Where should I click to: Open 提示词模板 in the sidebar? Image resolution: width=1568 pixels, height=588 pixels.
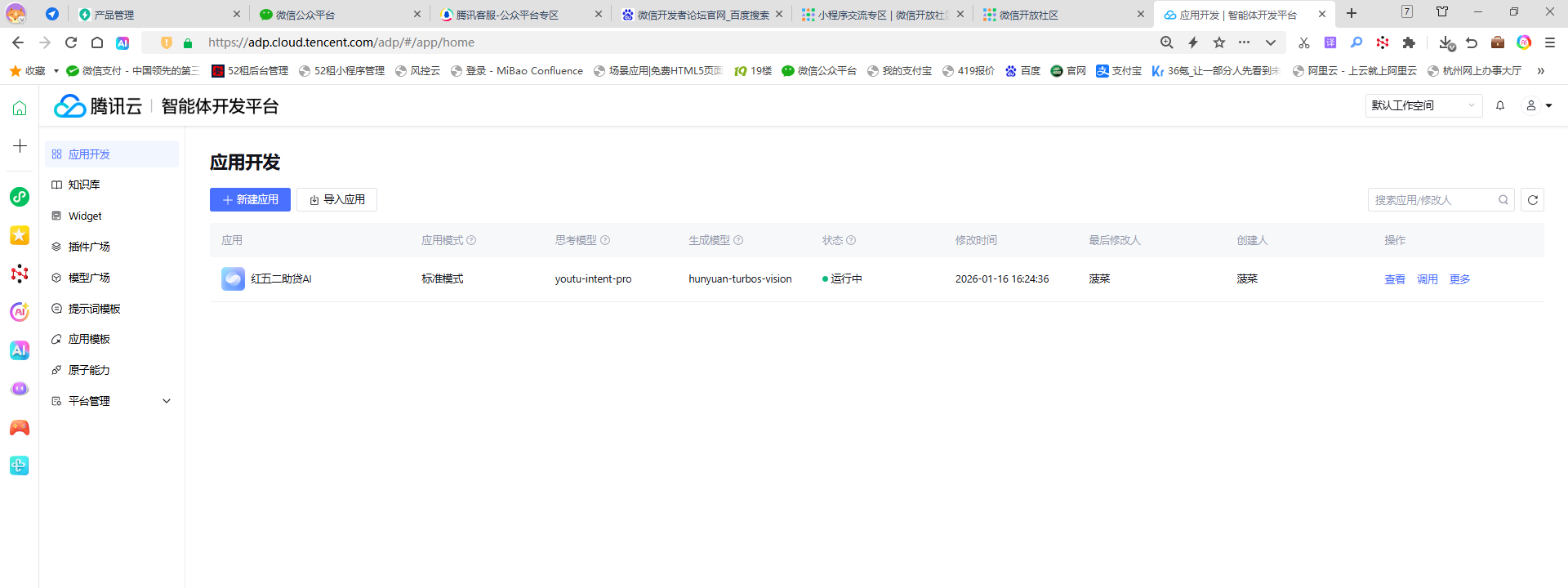(x=112, y=309)
